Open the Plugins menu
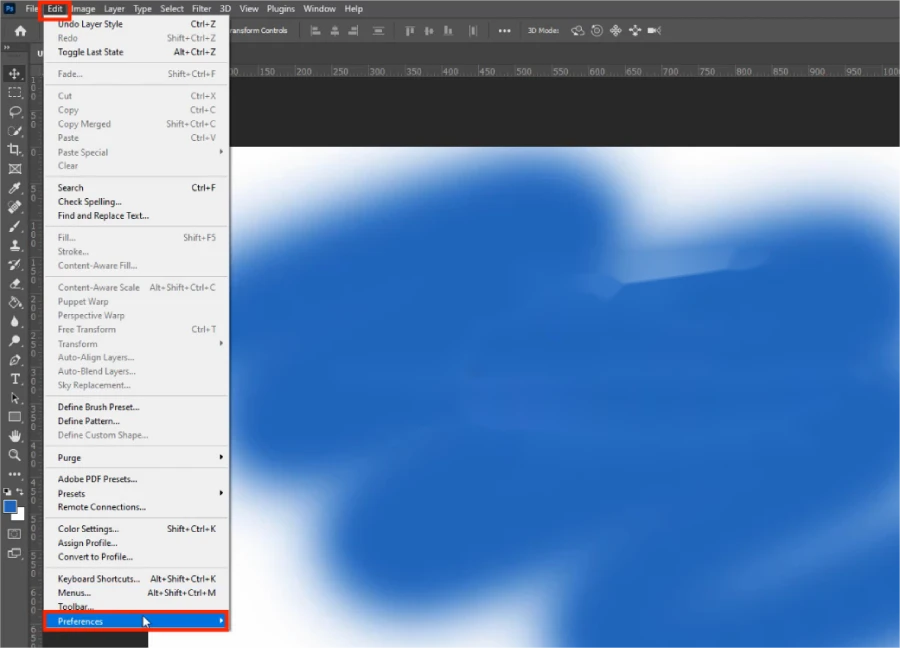Screen dimensions: 900x648 click(281, 9)
